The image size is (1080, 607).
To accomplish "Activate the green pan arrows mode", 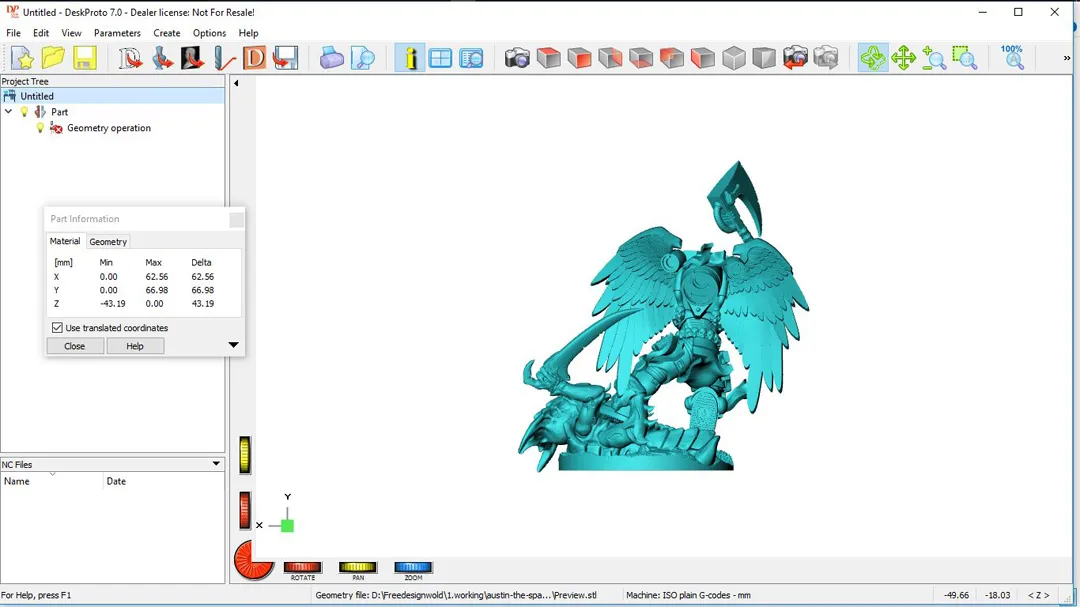I will (903, 58).
